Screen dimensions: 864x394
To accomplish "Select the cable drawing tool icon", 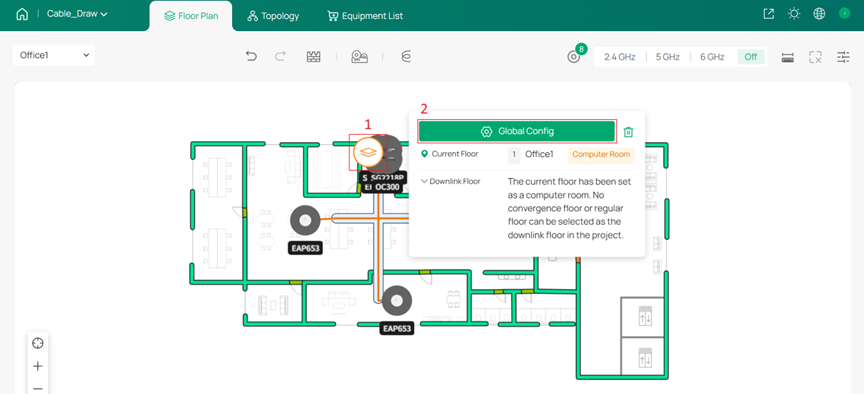I will pyautogui.click(x=406, y=56).
